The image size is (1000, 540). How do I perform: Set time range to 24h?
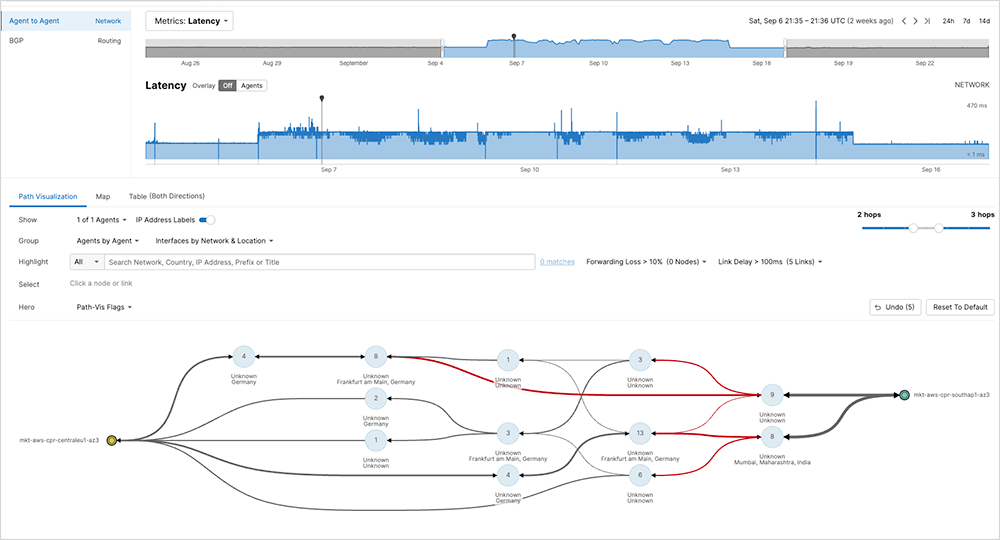click(948, 21)
